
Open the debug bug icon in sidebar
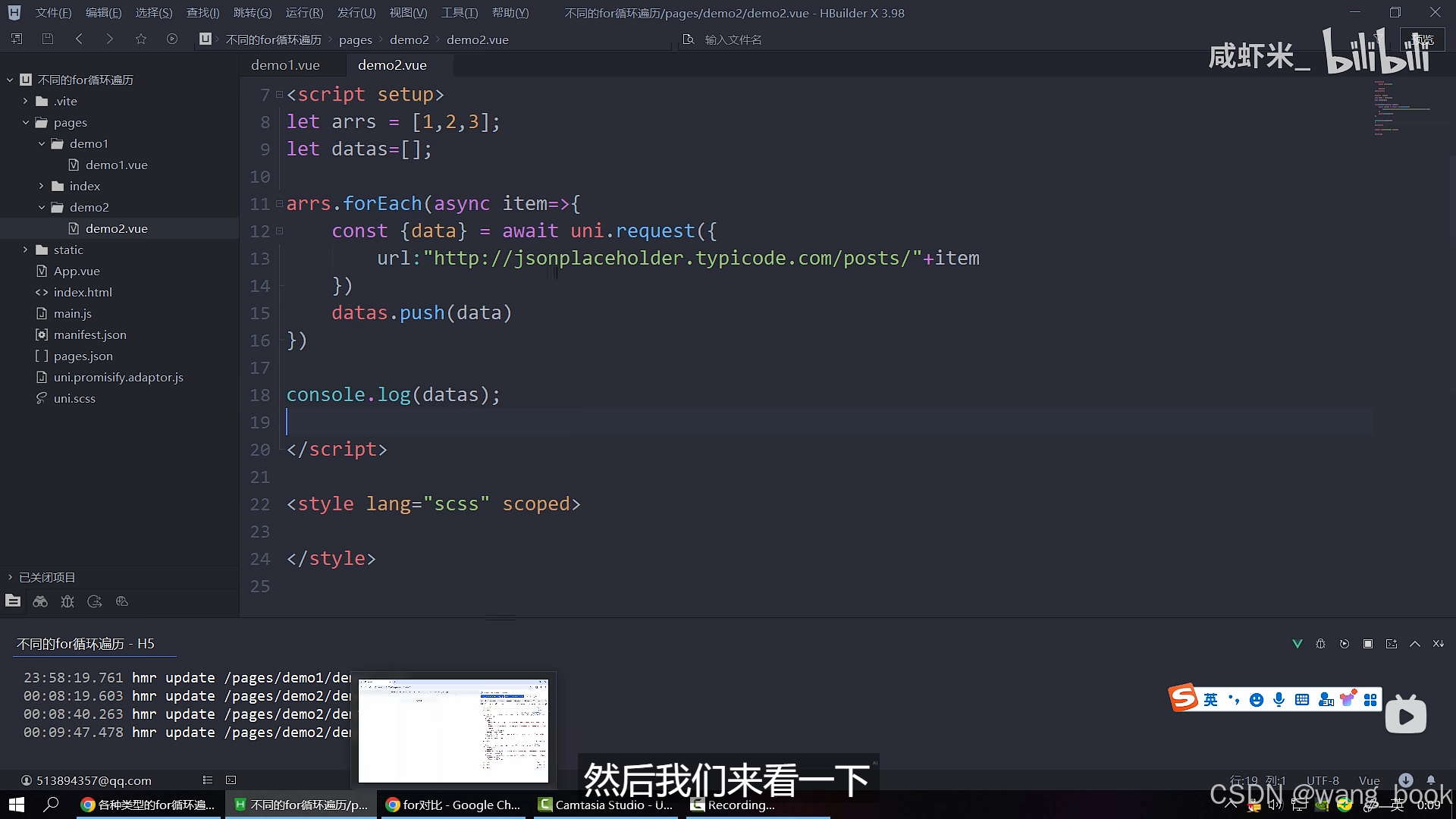67,601
